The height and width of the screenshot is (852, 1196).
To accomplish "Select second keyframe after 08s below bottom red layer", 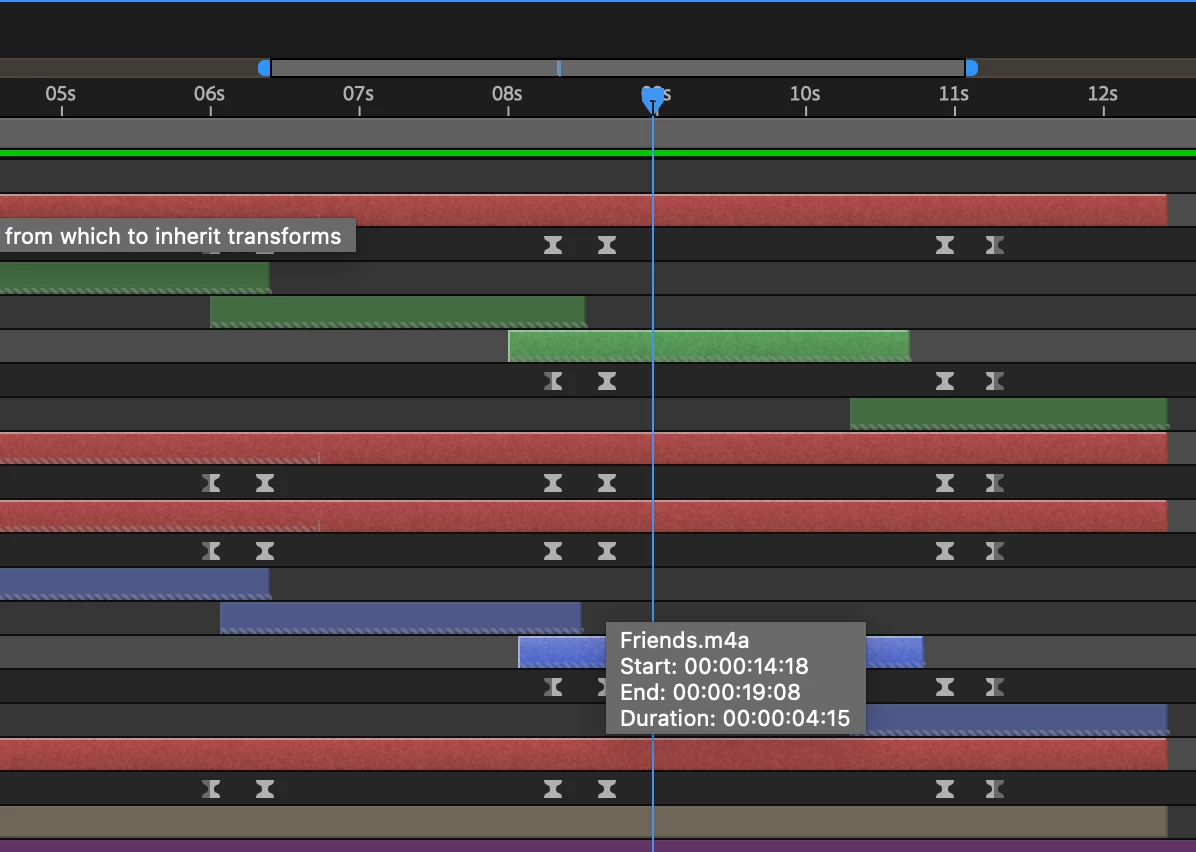I will tap(607, 789).
